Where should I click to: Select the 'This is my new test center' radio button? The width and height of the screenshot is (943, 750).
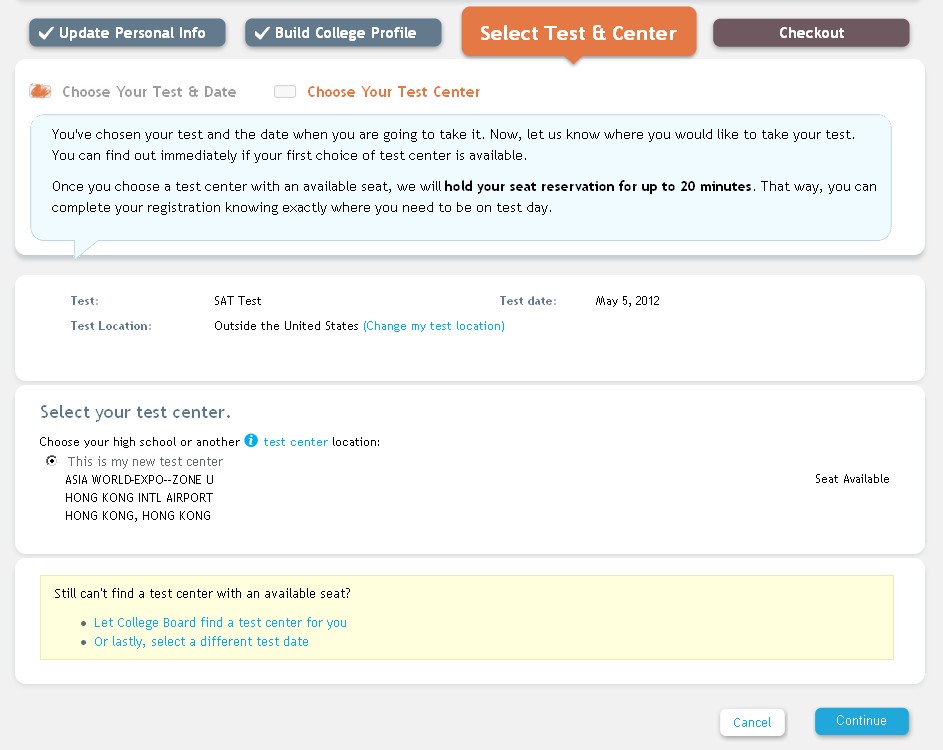pos(51,461)
